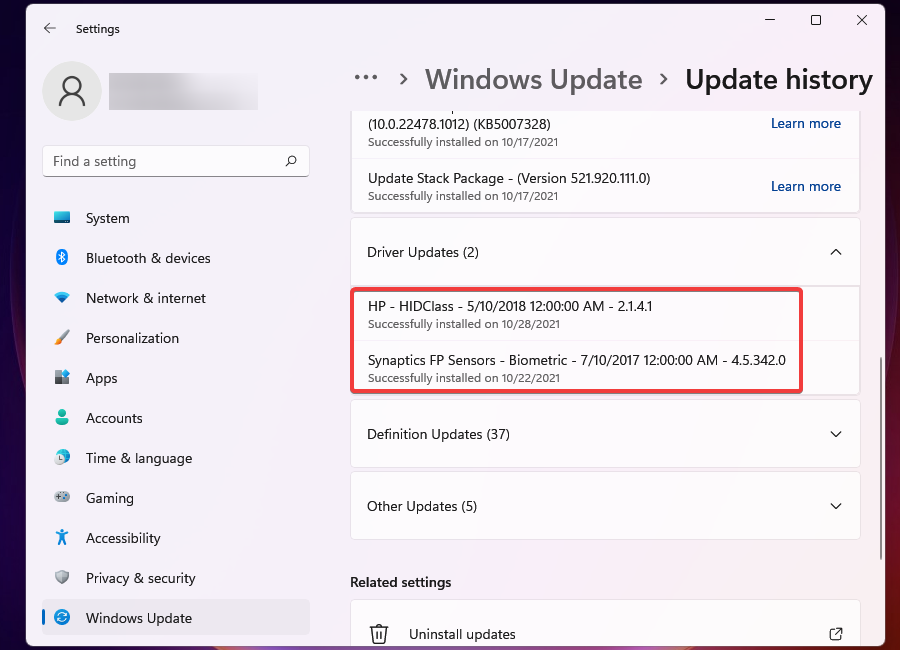Maximize the Settings window
The width and height of the screenshot is (900, 650).
coord(816,20)
